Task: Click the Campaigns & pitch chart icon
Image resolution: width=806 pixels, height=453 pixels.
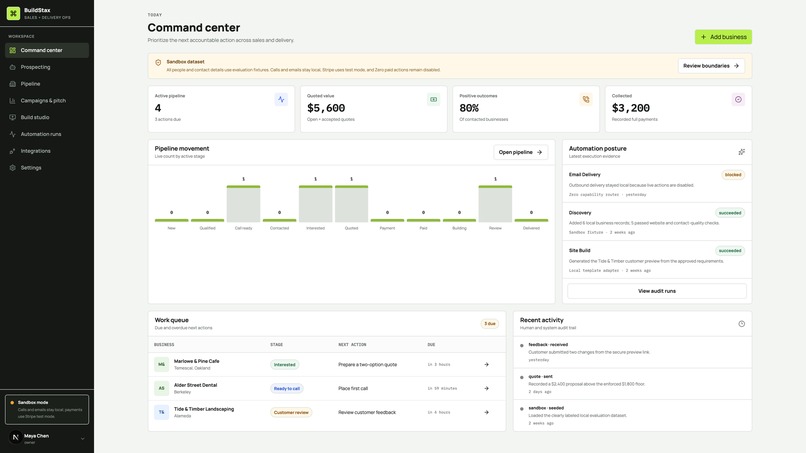Action: coord(12,101)
